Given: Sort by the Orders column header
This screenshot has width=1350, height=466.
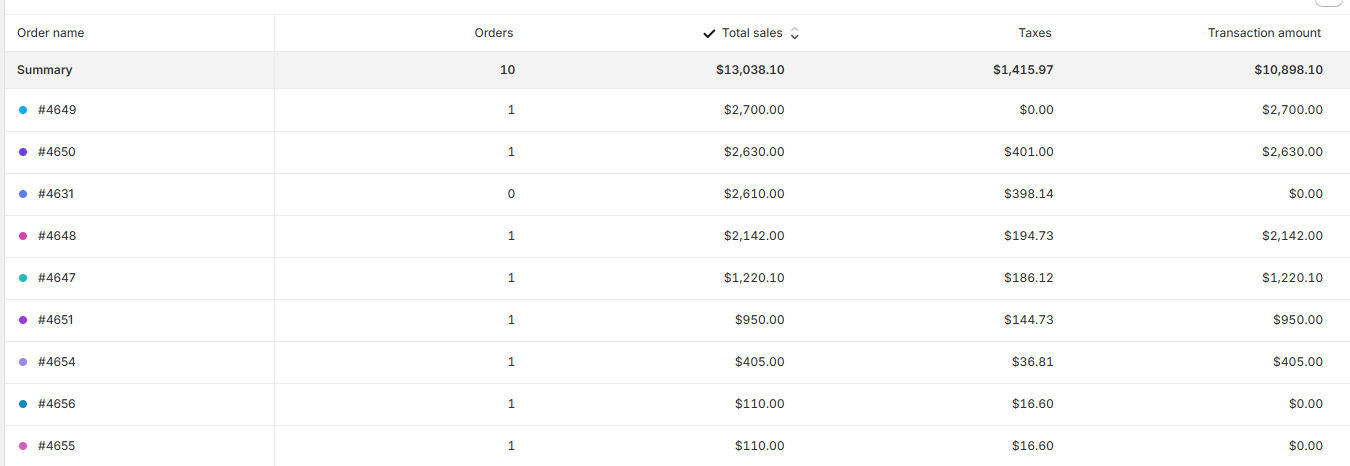Looking at the screenshot, I should point(493,33).
